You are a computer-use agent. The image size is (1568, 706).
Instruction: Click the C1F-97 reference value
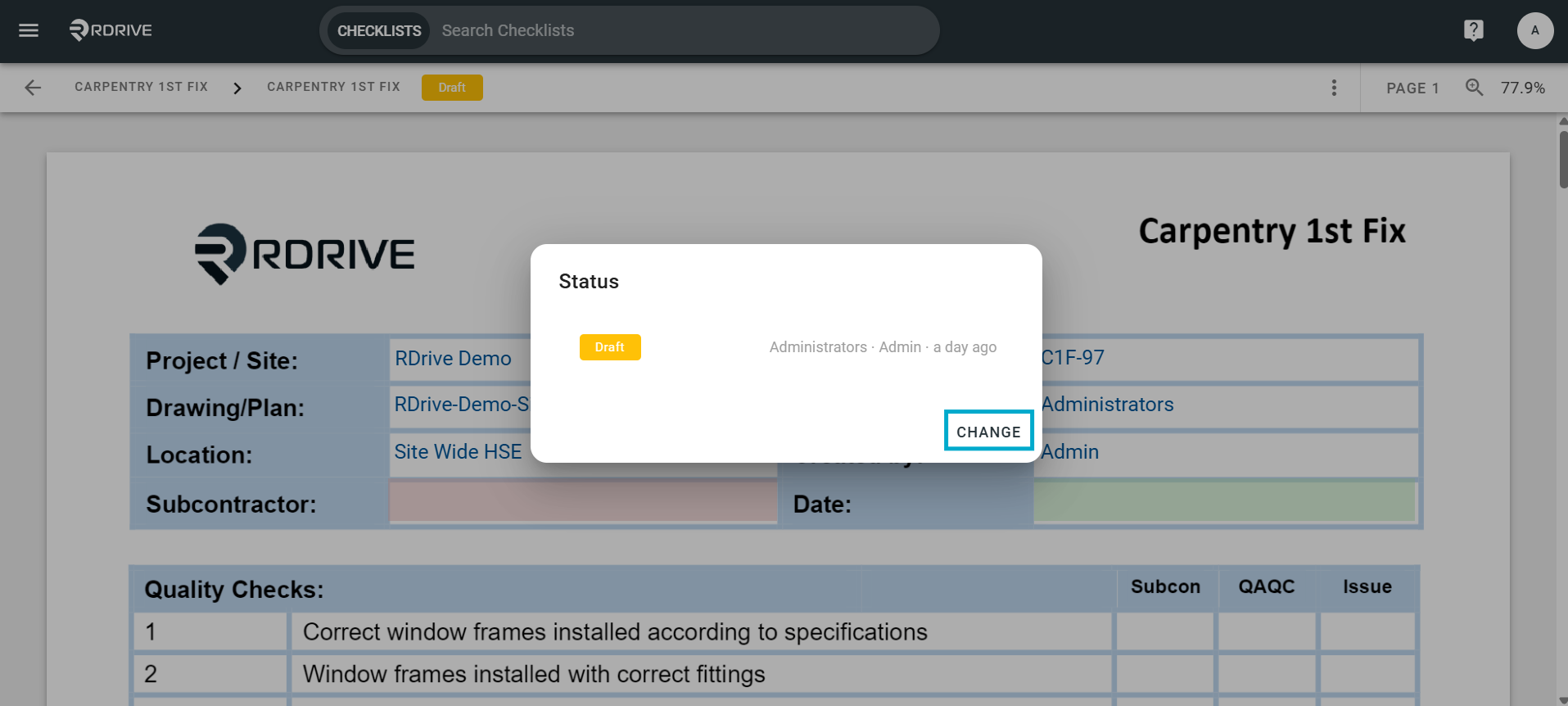click(x=1073, y=358)
